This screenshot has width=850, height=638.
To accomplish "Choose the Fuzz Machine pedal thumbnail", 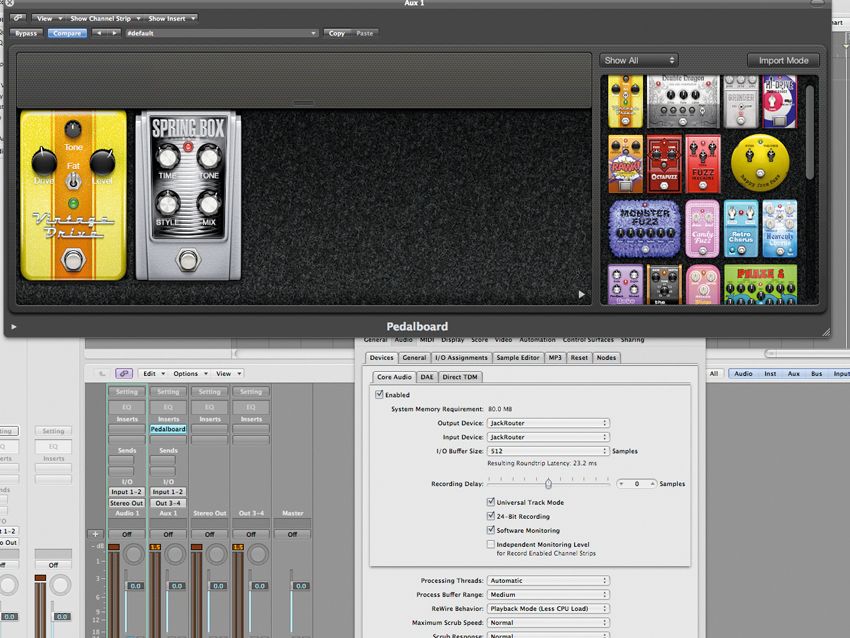I will click(703, 164).
